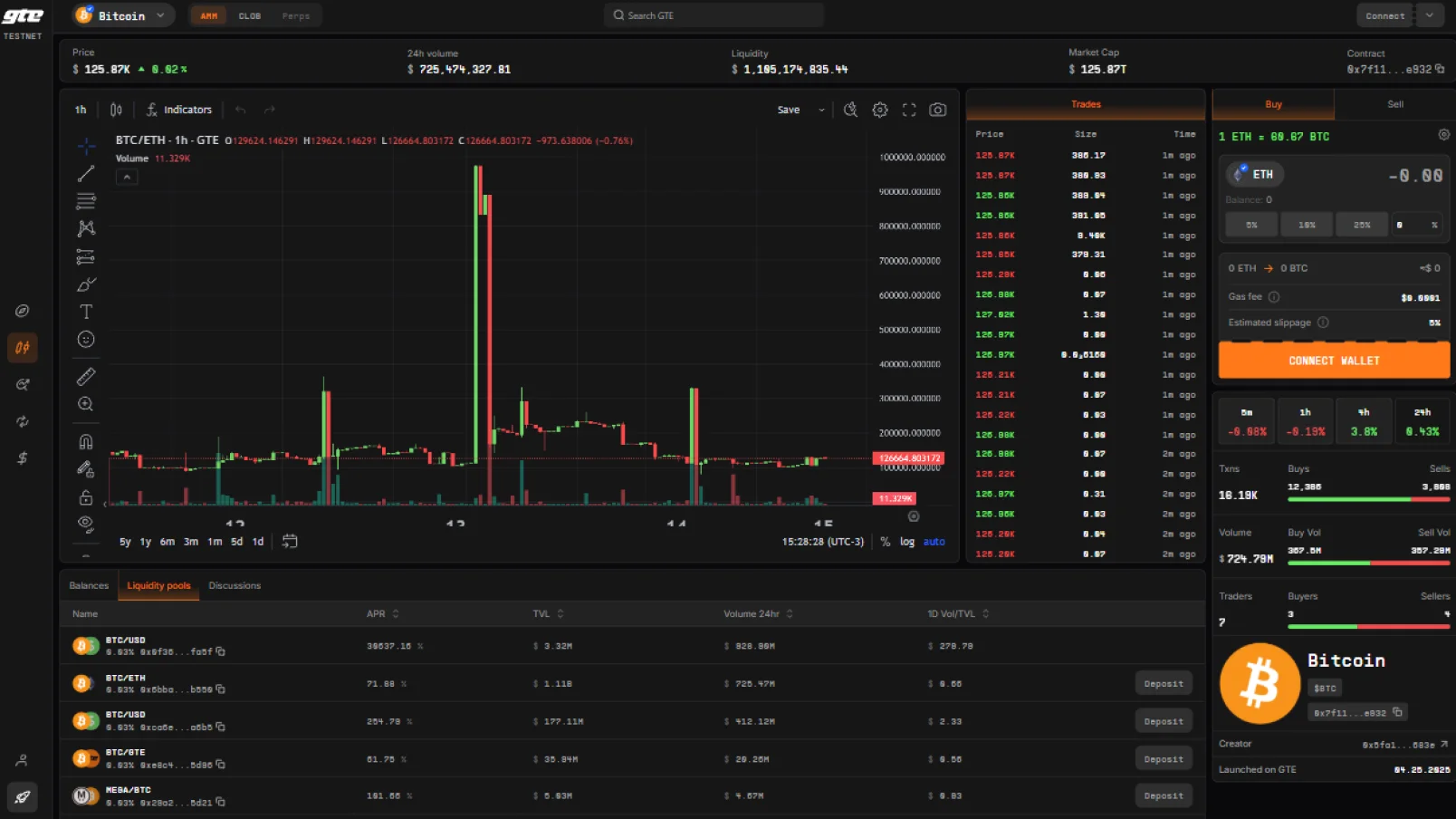Image resolution: width=1456 pixels, height=819 pixels.
Task: Open the ETH token selector
Action: (x=1255, y=174)
